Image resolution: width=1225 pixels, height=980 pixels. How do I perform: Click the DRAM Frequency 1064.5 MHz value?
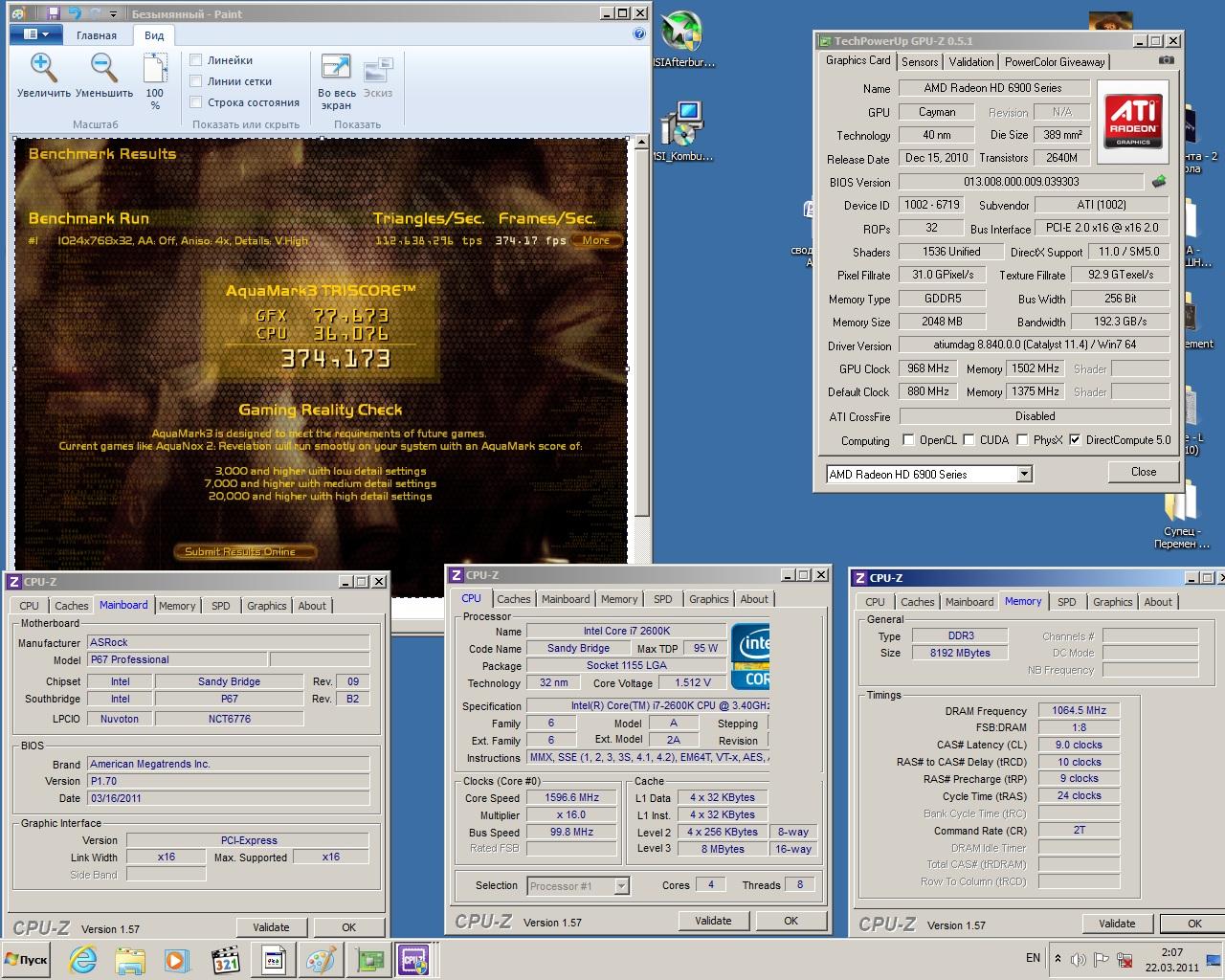[1080, 710]
